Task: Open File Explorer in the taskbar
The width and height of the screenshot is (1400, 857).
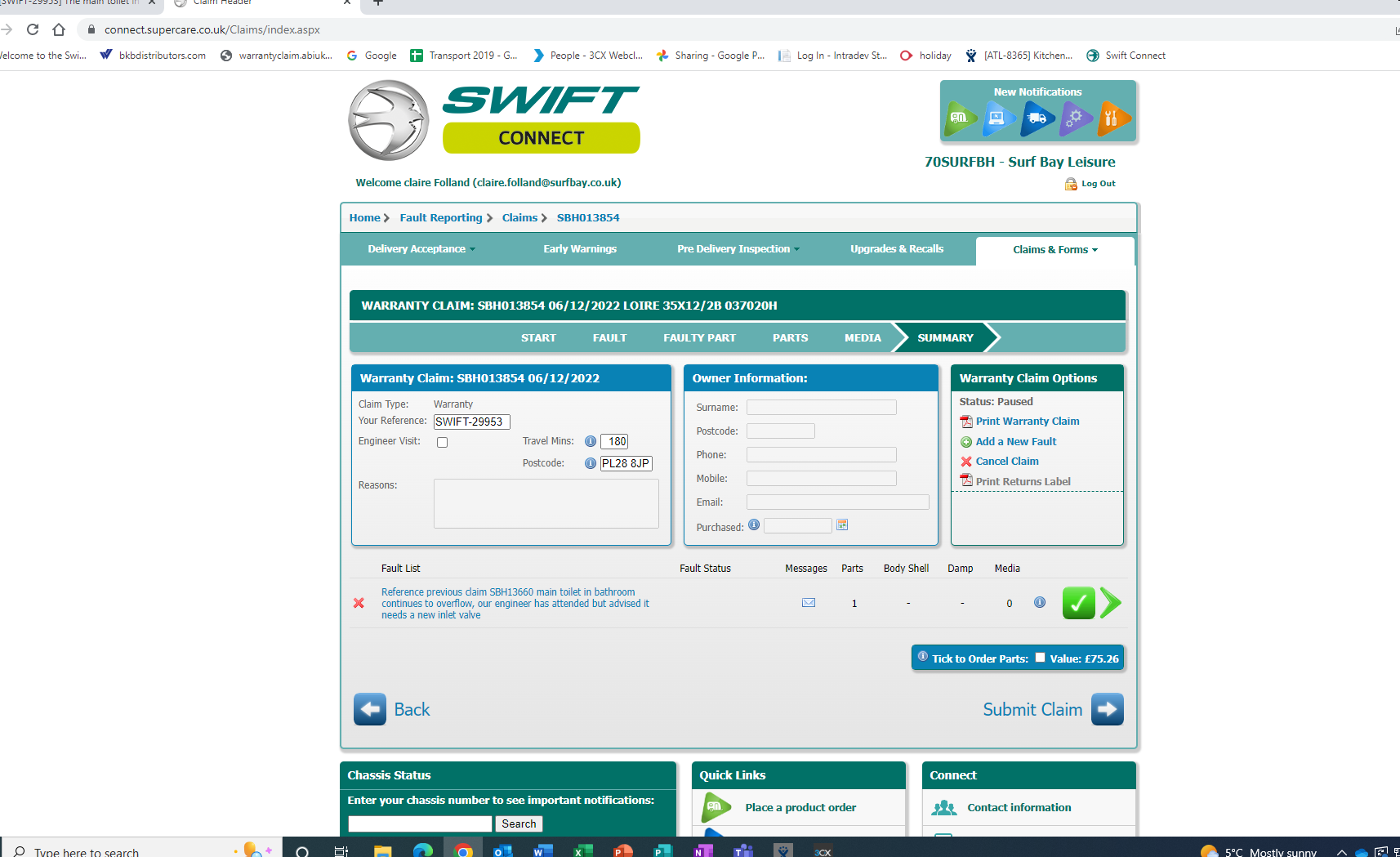Action: (382, 850)
